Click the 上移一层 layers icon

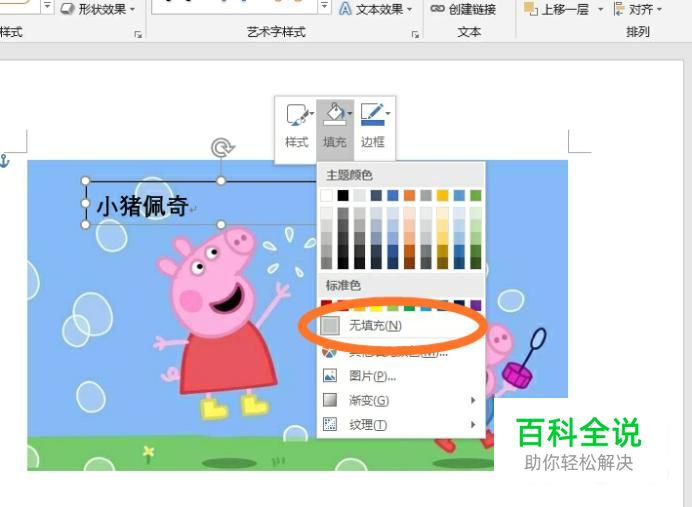tap(530, 9)
